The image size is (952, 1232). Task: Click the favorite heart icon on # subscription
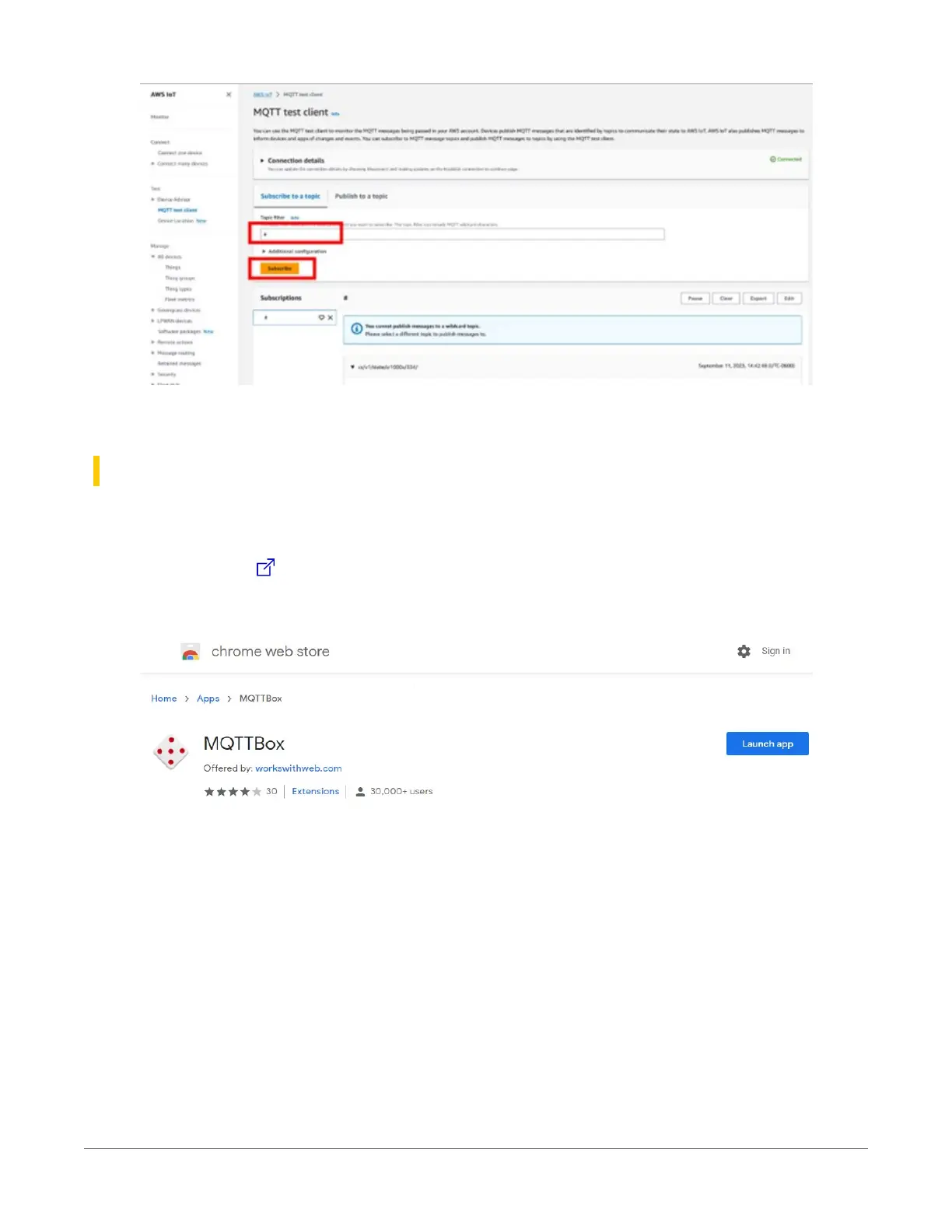pos(321,317)
